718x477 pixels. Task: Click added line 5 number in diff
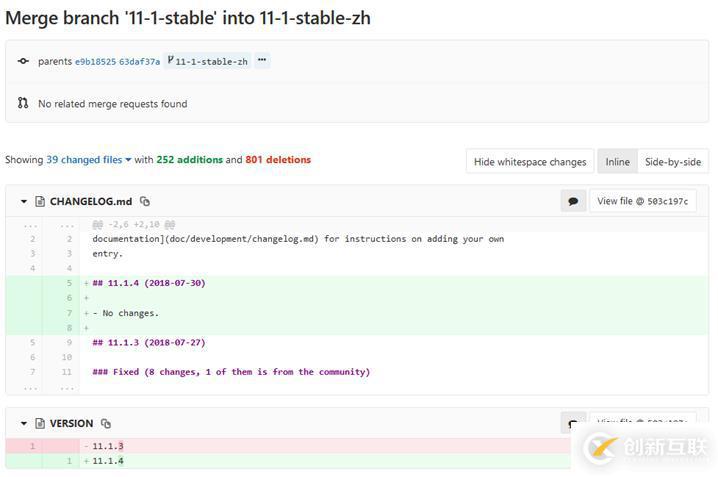pyautogui.click(x=70, y=283)
